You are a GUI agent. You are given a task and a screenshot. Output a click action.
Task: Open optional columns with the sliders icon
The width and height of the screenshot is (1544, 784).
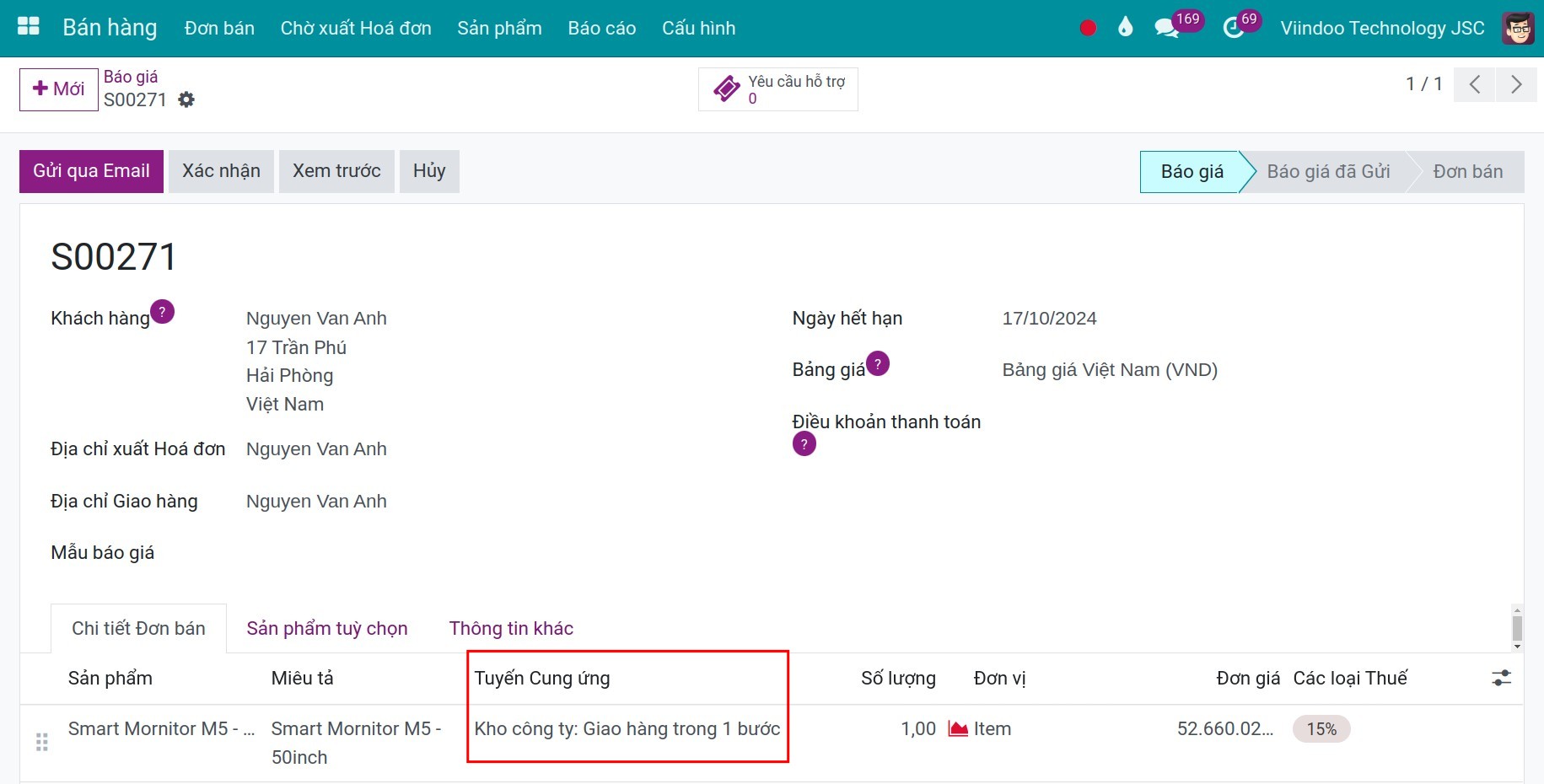coord(1500,678)
